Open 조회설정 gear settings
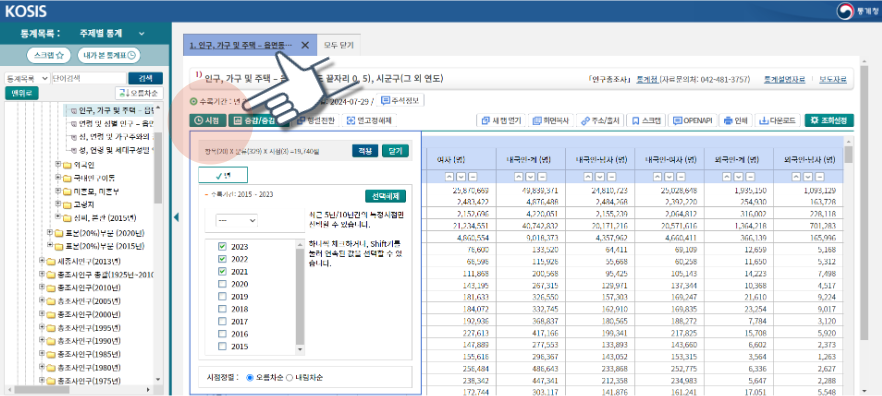Viewport: 882px width, 396px height. click(829, 120)
